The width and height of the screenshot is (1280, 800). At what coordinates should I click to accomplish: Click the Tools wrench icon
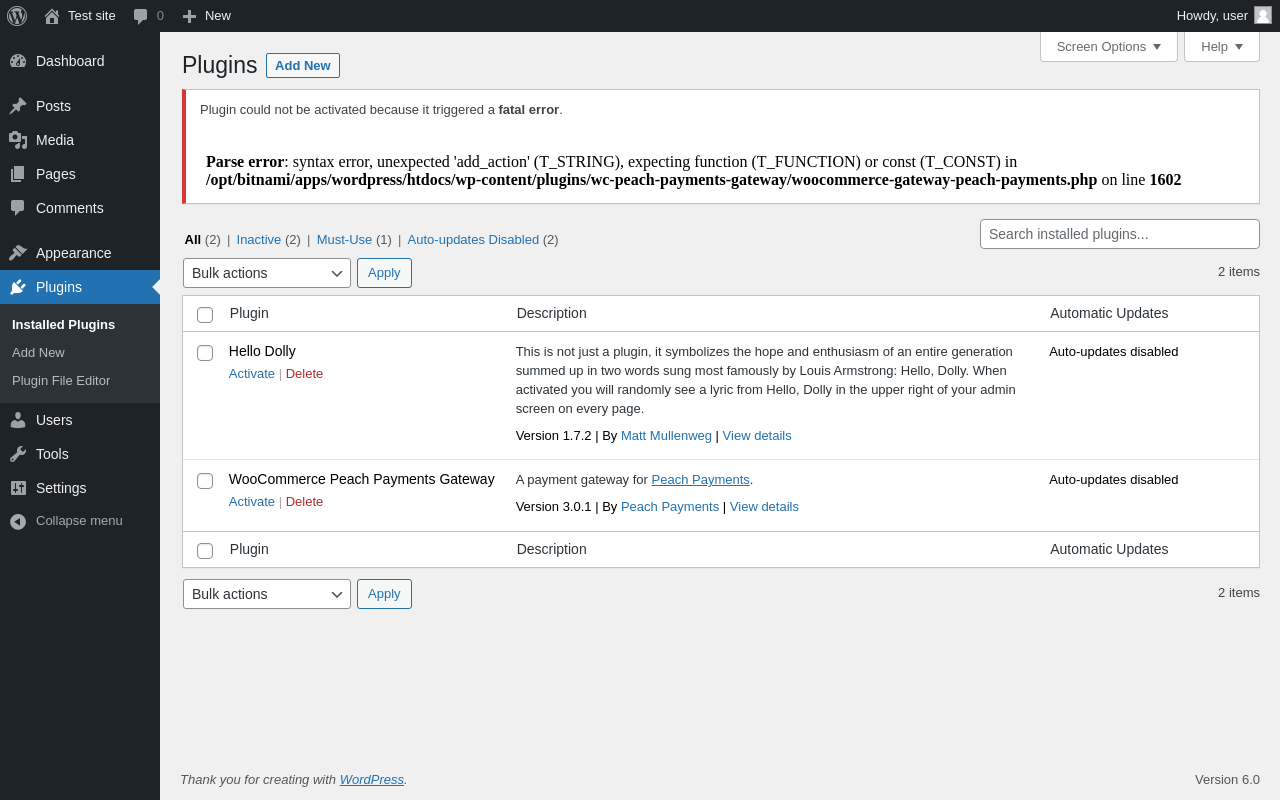pos(18,454)
